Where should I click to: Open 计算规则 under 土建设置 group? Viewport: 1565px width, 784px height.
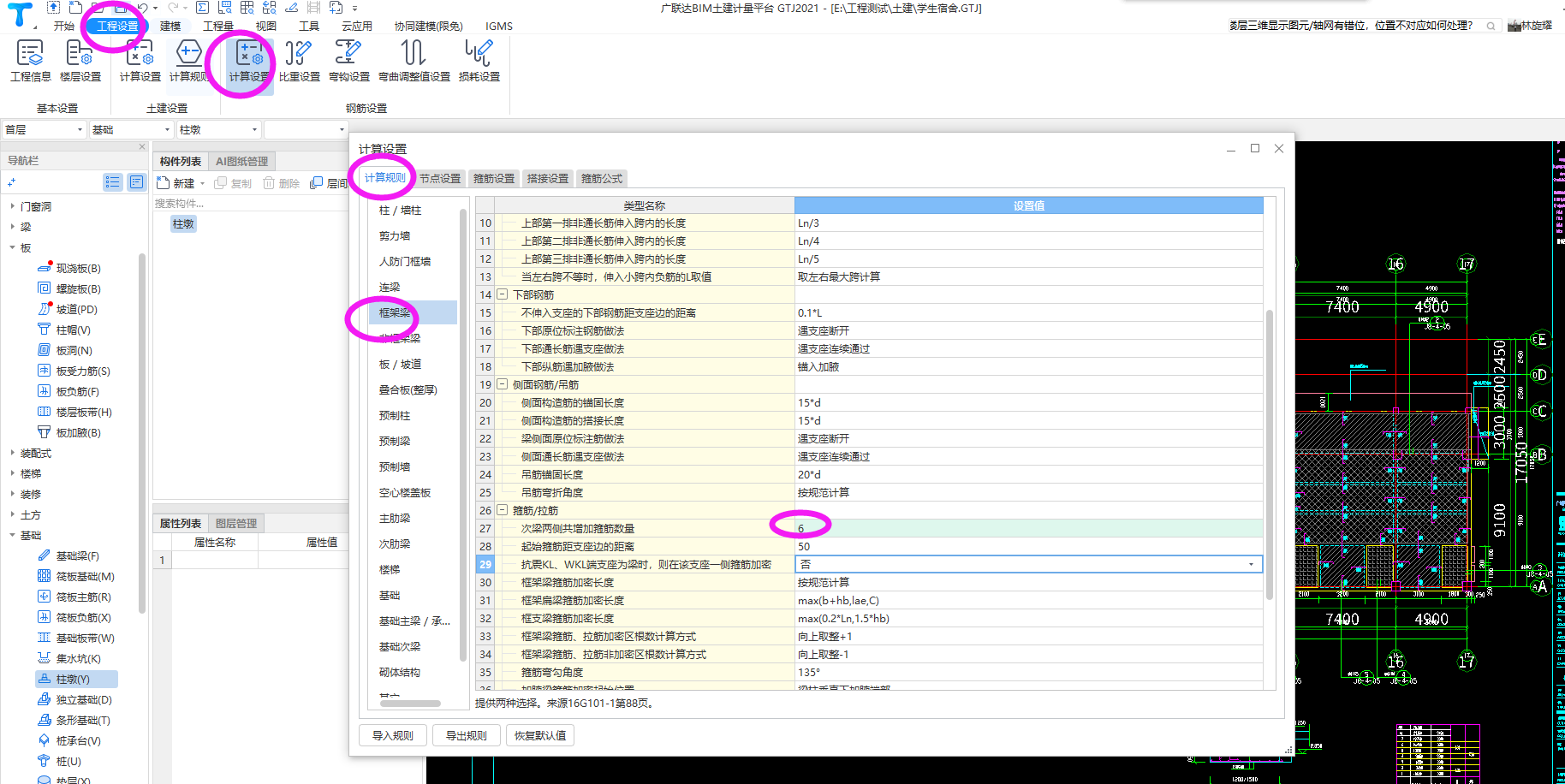coord(189,60)
